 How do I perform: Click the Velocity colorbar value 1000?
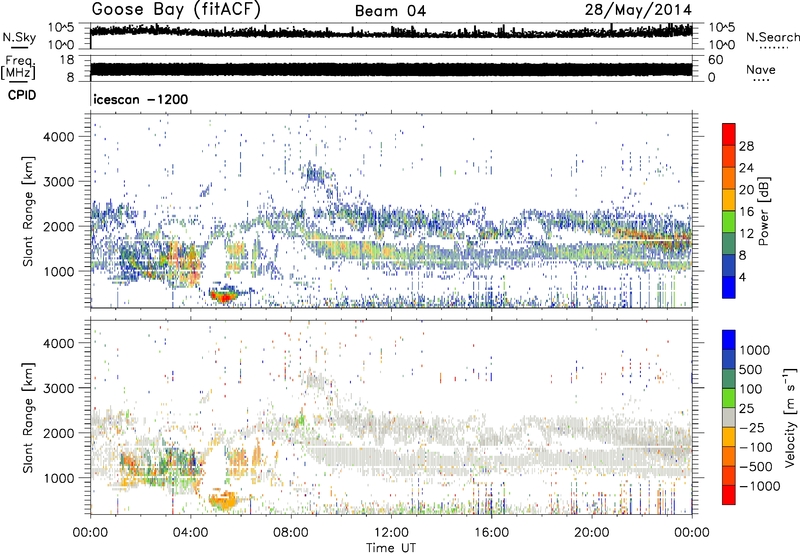click(x=755, y=350)
